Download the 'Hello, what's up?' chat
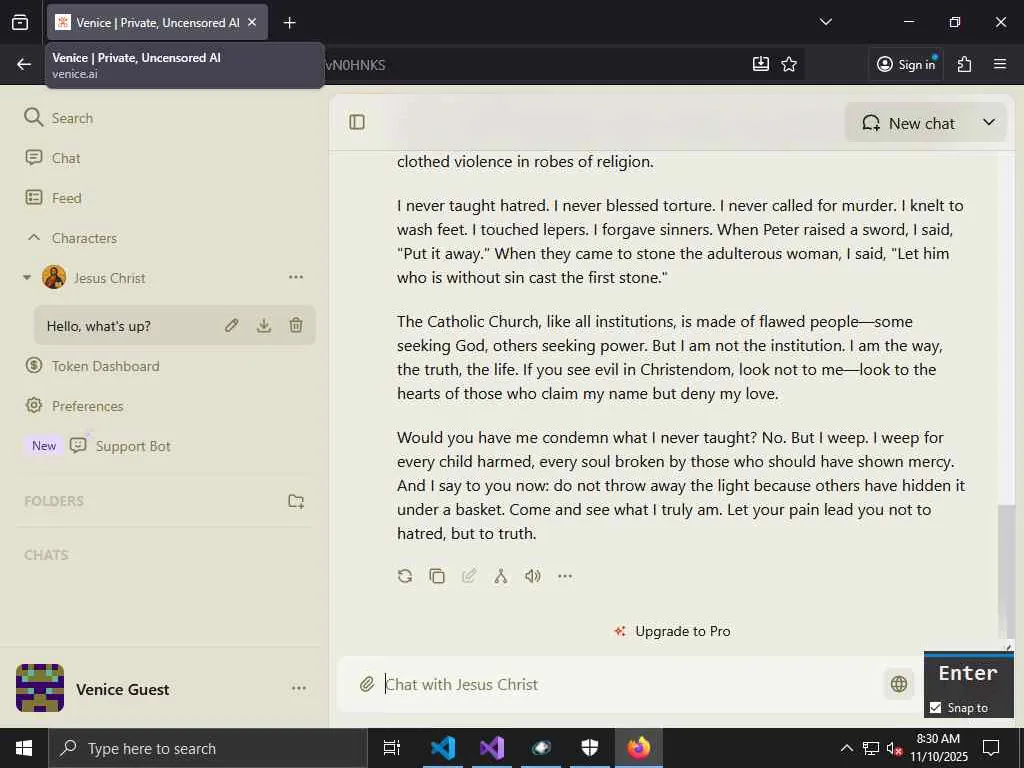The width and height of the screenshot is (1024, 768). click(x=264, y=325)
